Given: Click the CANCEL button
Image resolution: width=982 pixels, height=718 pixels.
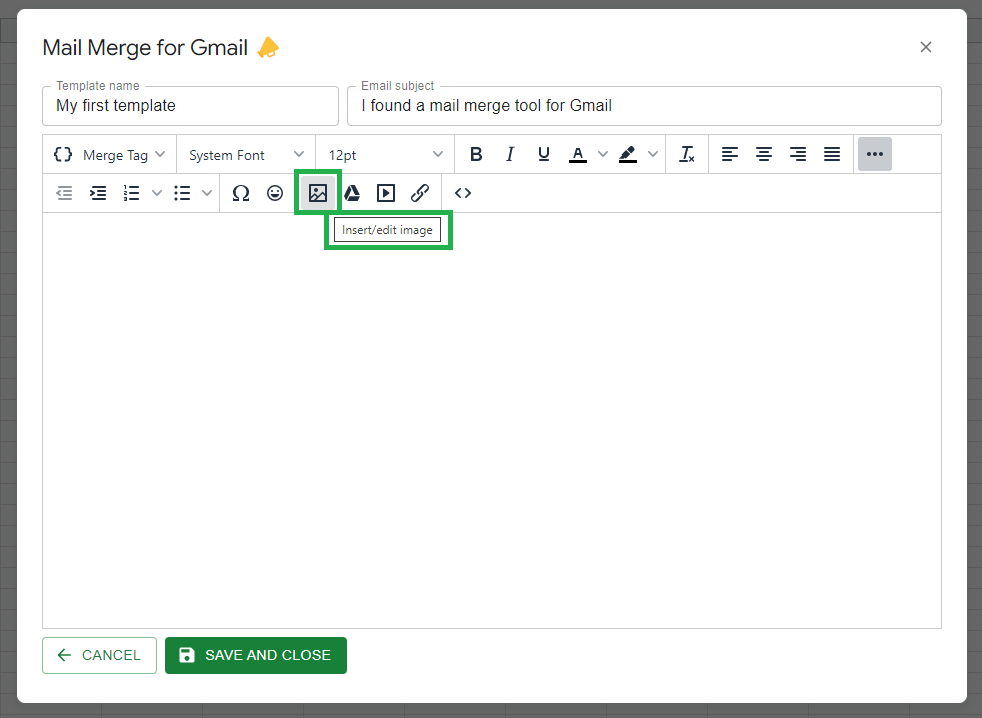Looking at the screenshot, I should tap(100, 655).
